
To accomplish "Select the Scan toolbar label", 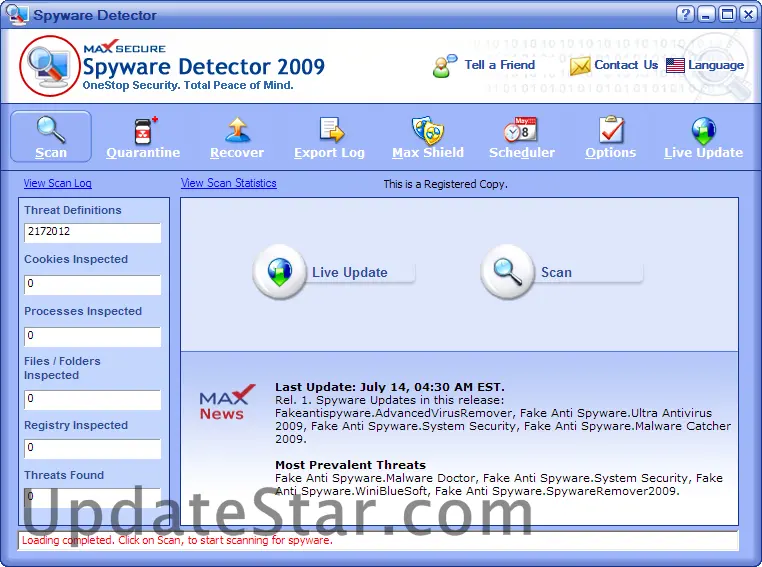I will tap(51, 153).
